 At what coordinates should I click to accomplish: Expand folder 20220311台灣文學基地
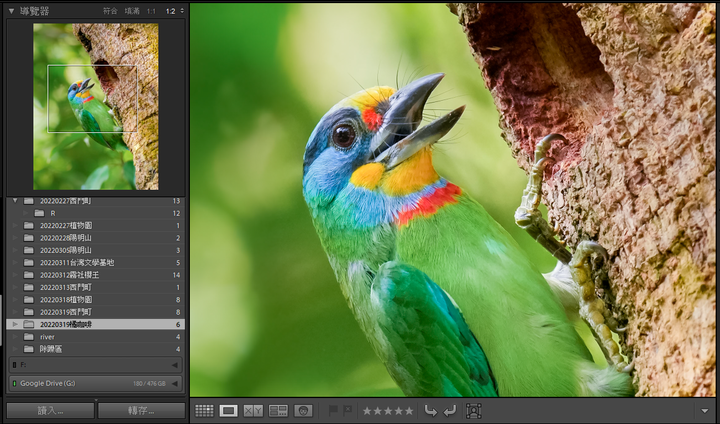pos(15,263)
